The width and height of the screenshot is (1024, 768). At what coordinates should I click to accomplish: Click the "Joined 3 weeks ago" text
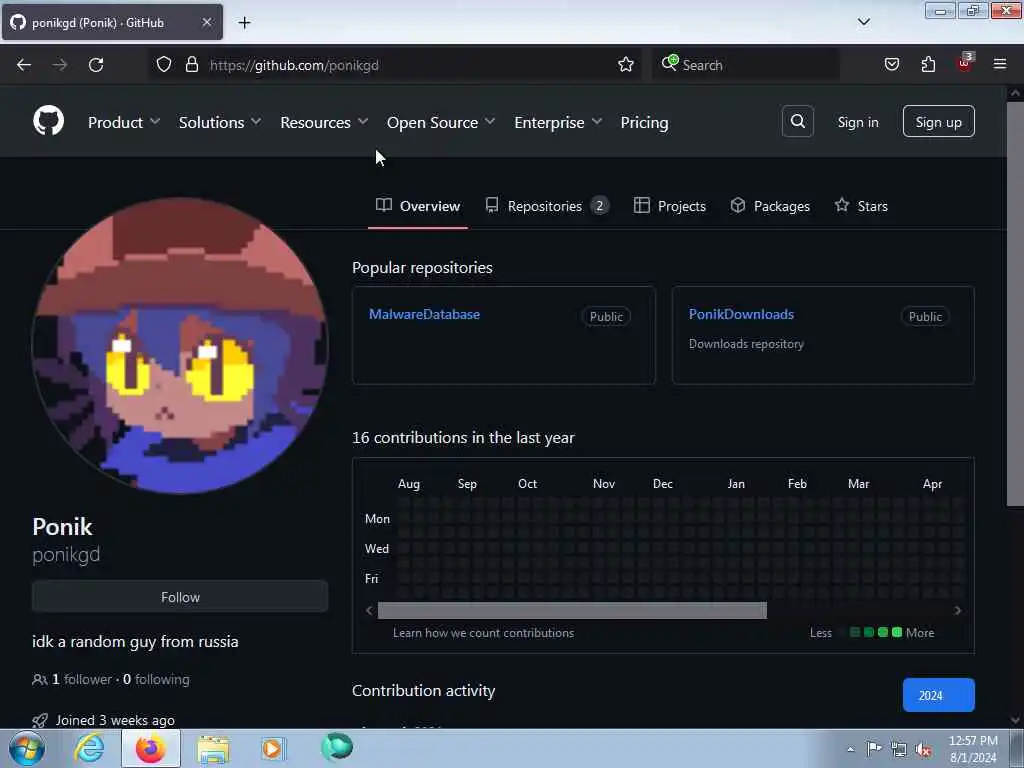point(115,720)
